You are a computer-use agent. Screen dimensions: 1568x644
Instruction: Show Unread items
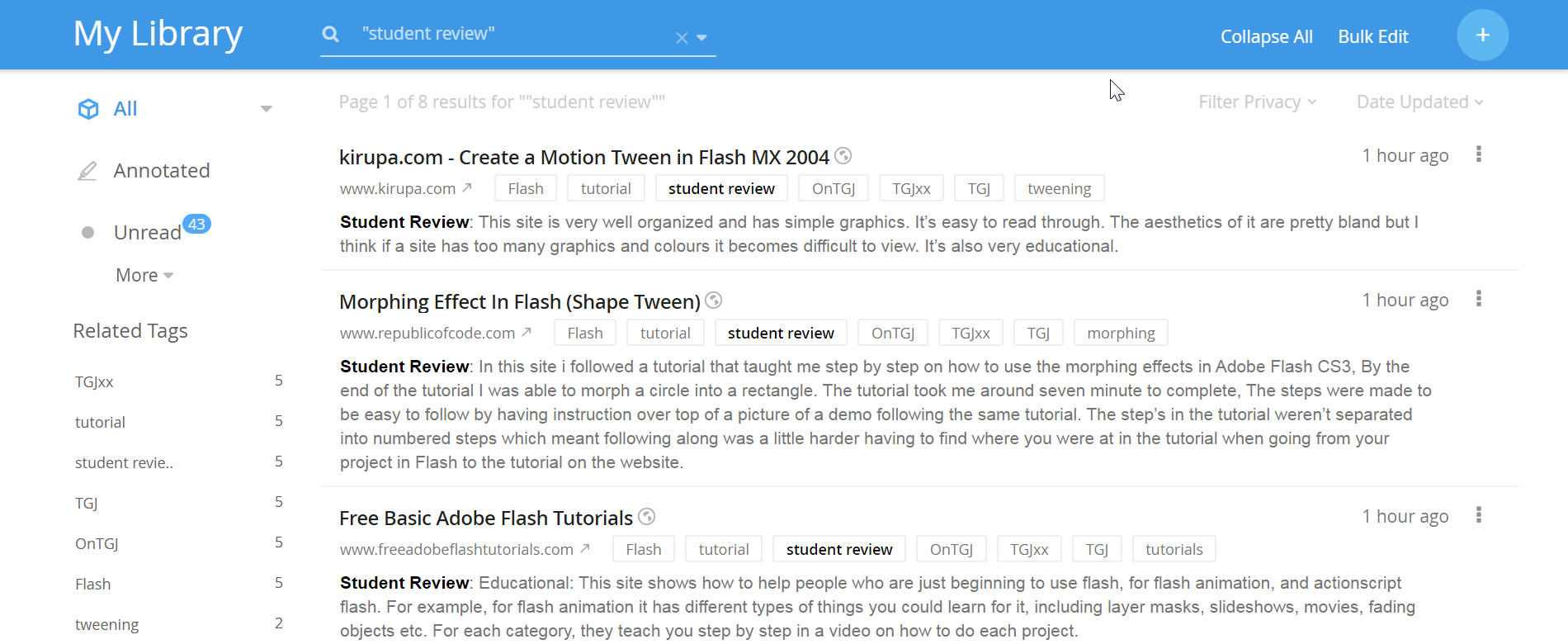click(x=147, y=233)
